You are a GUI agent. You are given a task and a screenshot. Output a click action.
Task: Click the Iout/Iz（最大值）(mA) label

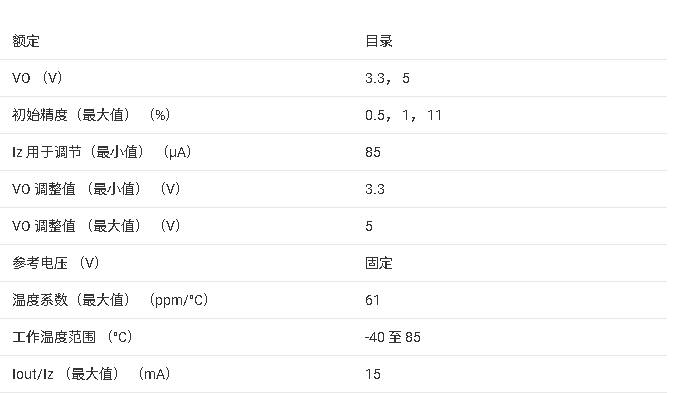(91, 374)
